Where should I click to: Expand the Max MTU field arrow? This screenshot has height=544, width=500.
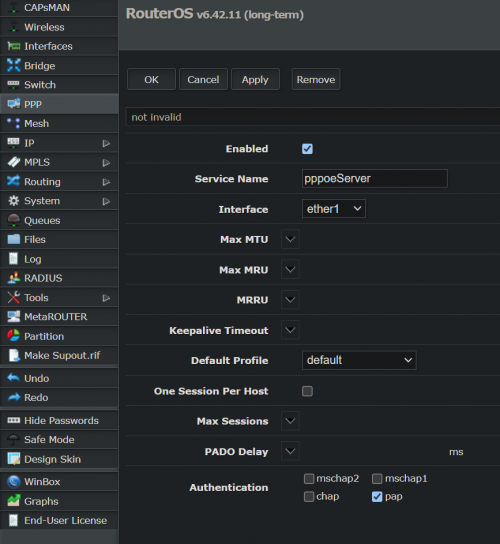click(x=290, y=239)
